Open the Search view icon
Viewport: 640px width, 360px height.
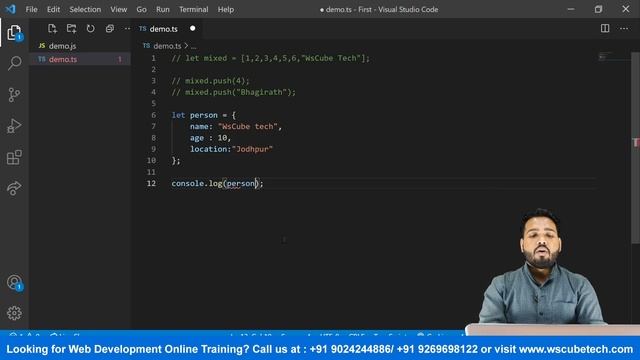pyautogui.click(x=14, y=63)
